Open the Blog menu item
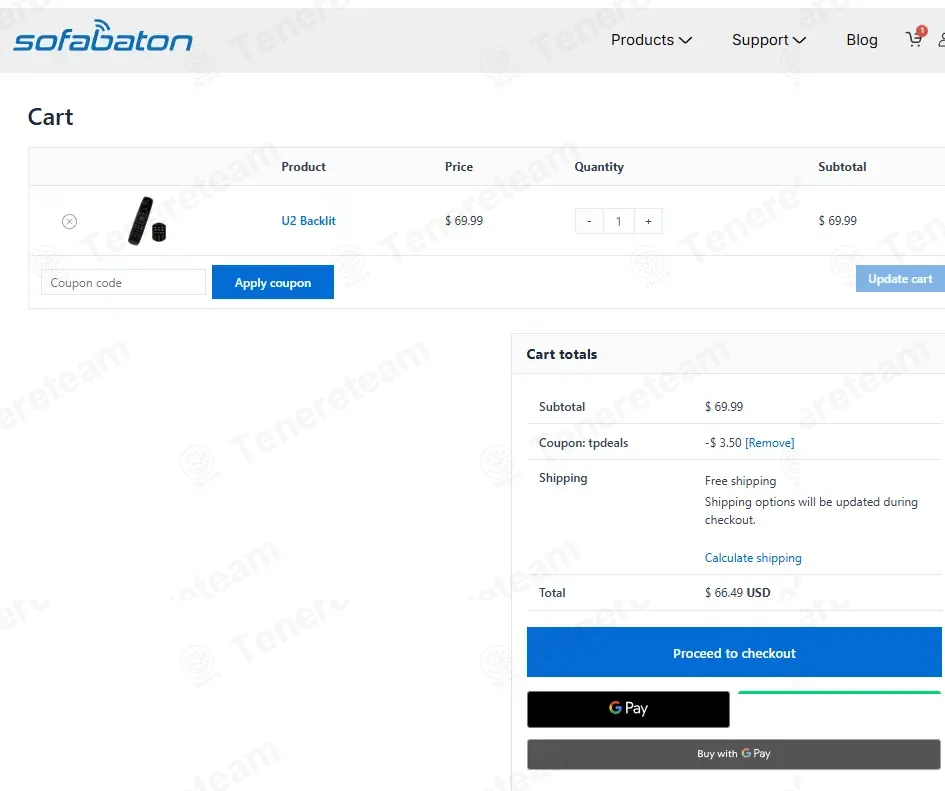This screenshot has width=945, height=791. (x=861, y=40)
